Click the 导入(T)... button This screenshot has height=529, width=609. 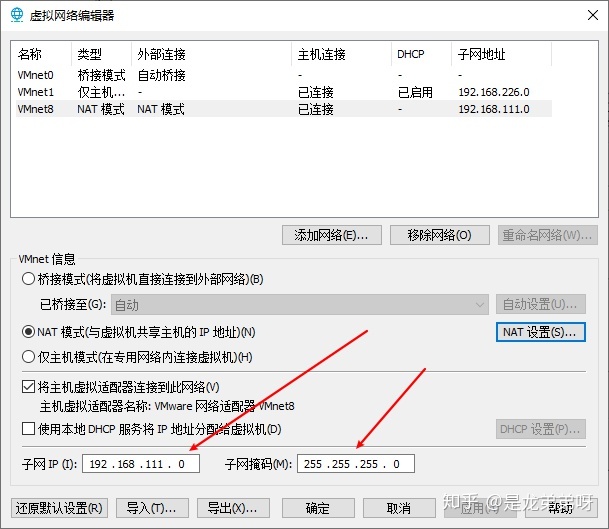point(152,508)
